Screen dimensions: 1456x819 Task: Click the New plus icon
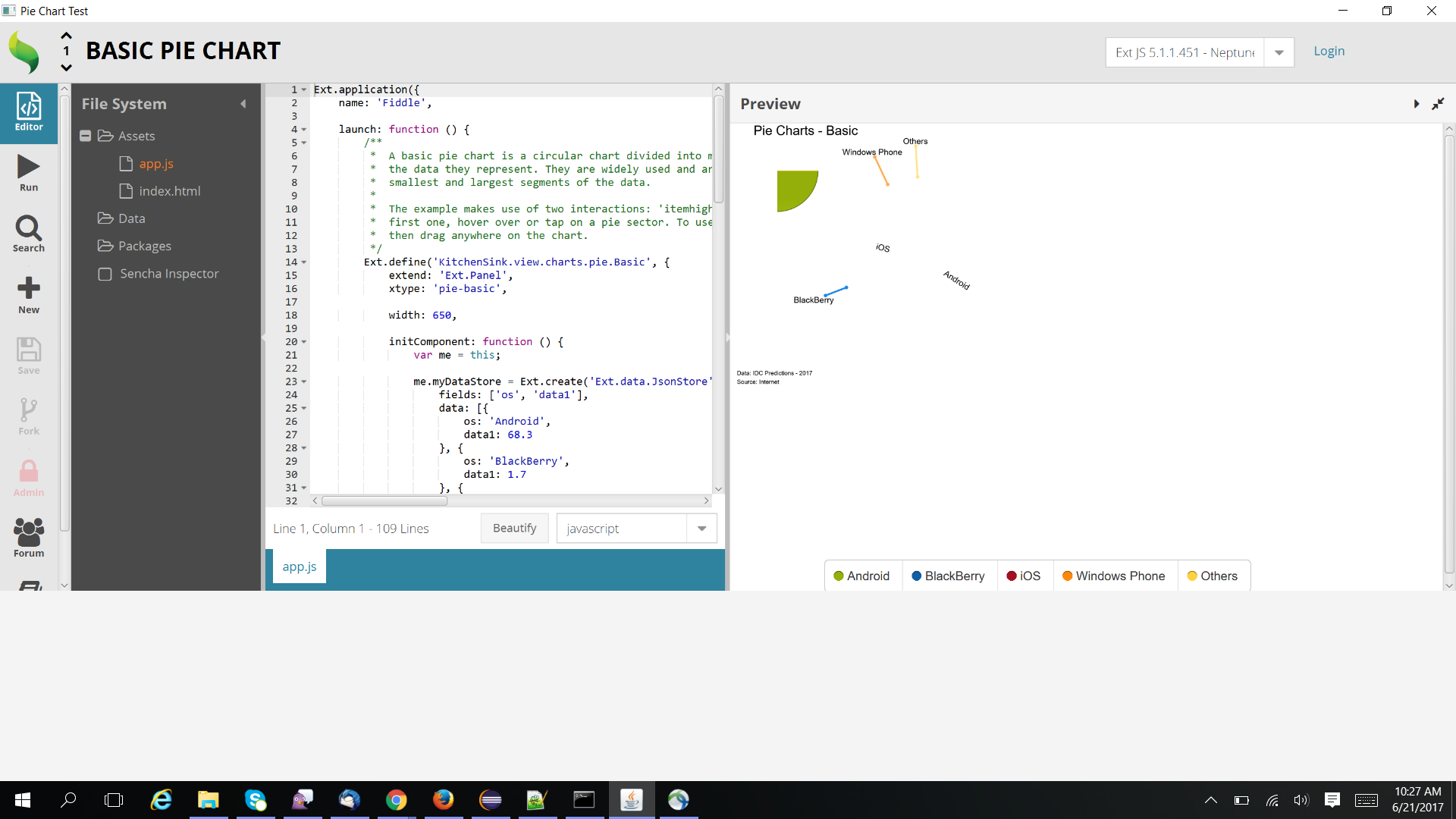click(x=29, y=293)
